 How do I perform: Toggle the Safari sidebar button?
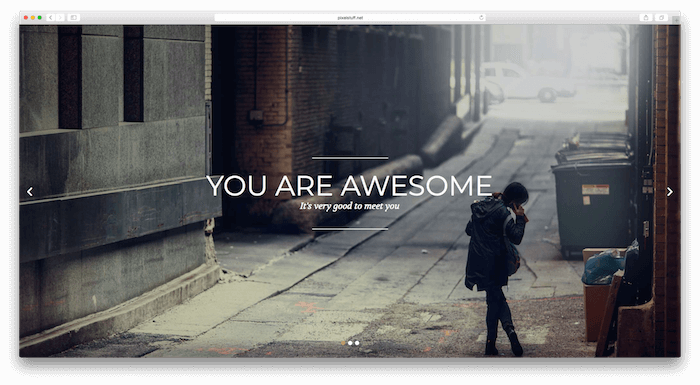pos(74,17)
